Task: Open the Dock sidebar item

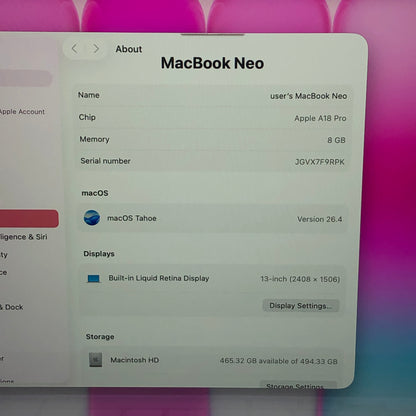Action: coord(12,307)
